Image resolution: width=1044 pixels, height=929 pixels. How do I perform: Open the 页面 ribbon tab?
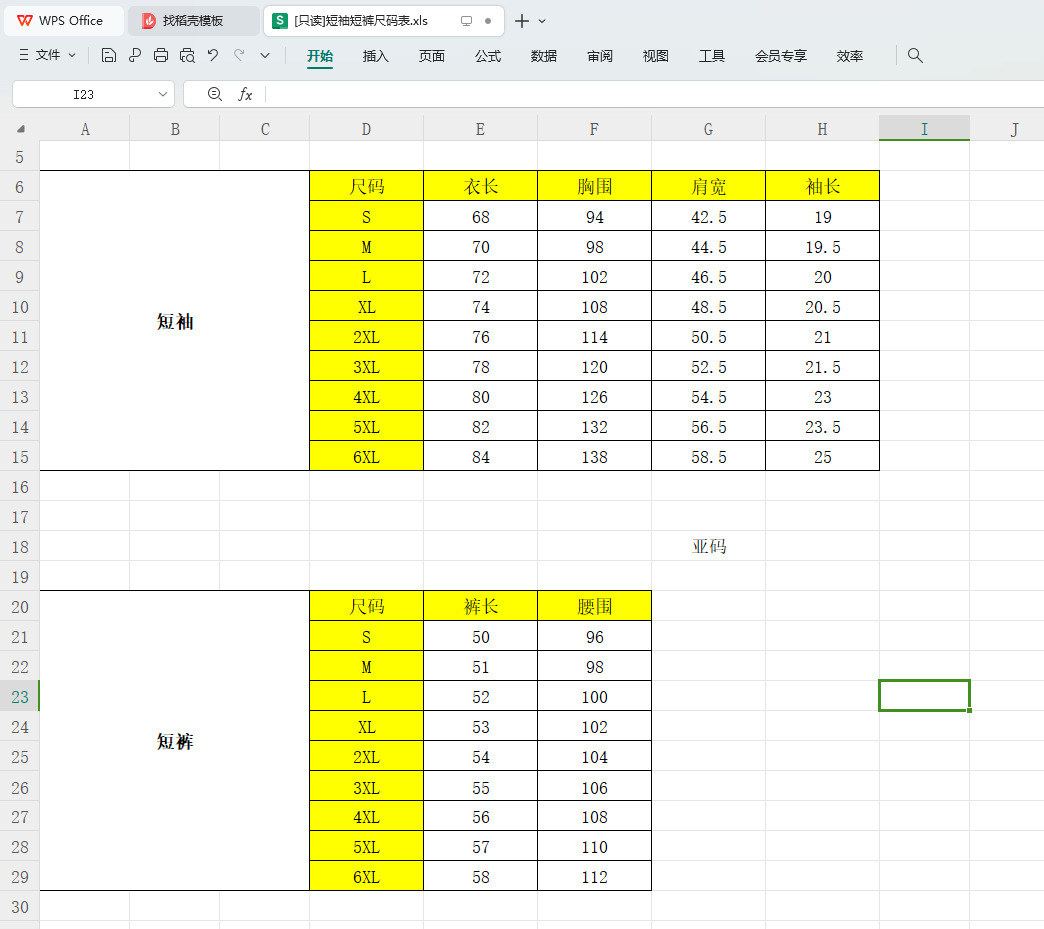(x=431, y=56)
